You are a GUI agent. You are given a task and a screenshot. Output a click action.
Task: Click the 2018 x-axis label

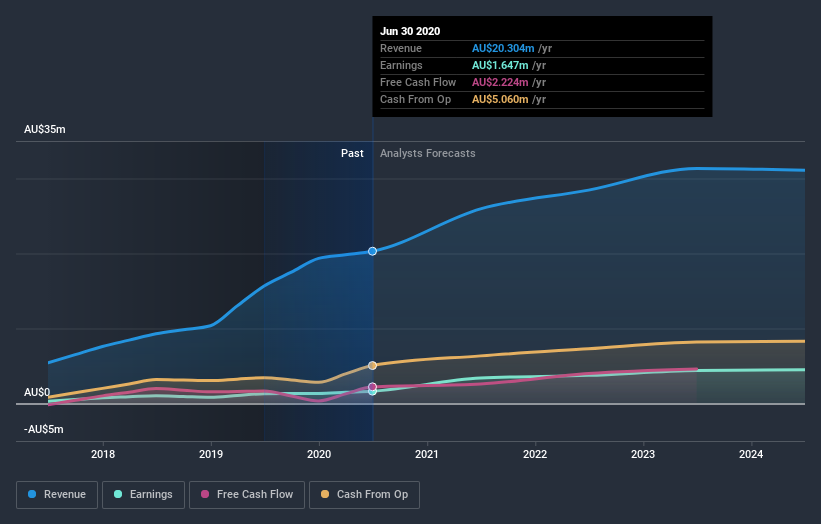[103, 454]
